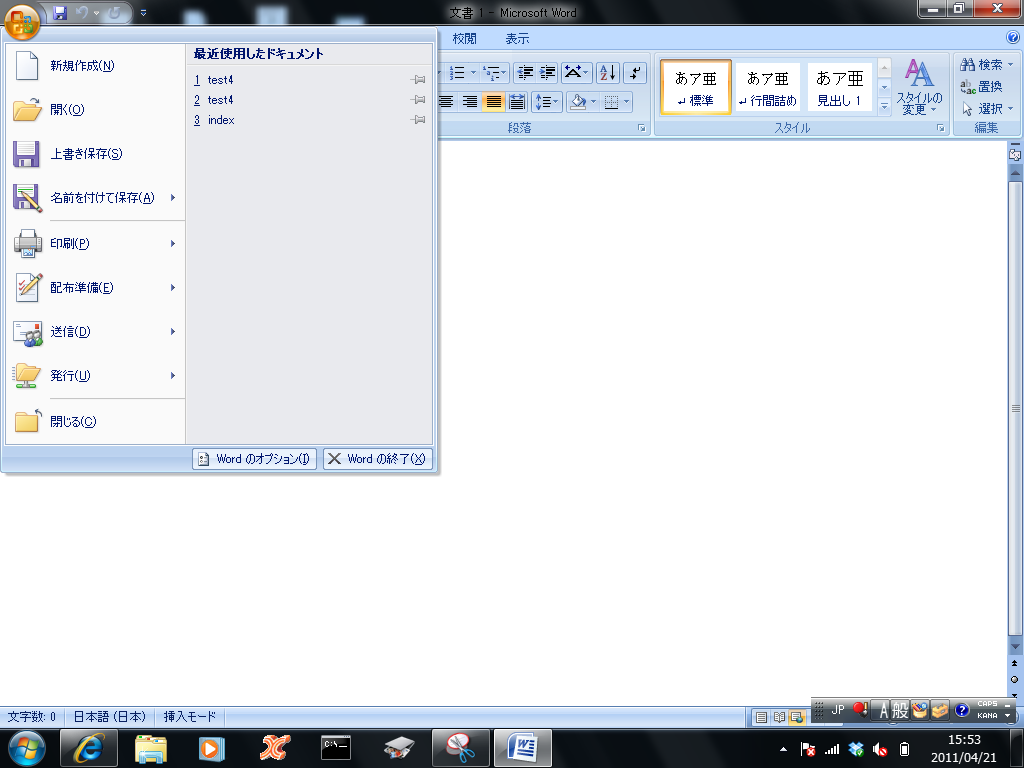
Task: Open 段落 dialog launcher
Action: pos(641,128)
